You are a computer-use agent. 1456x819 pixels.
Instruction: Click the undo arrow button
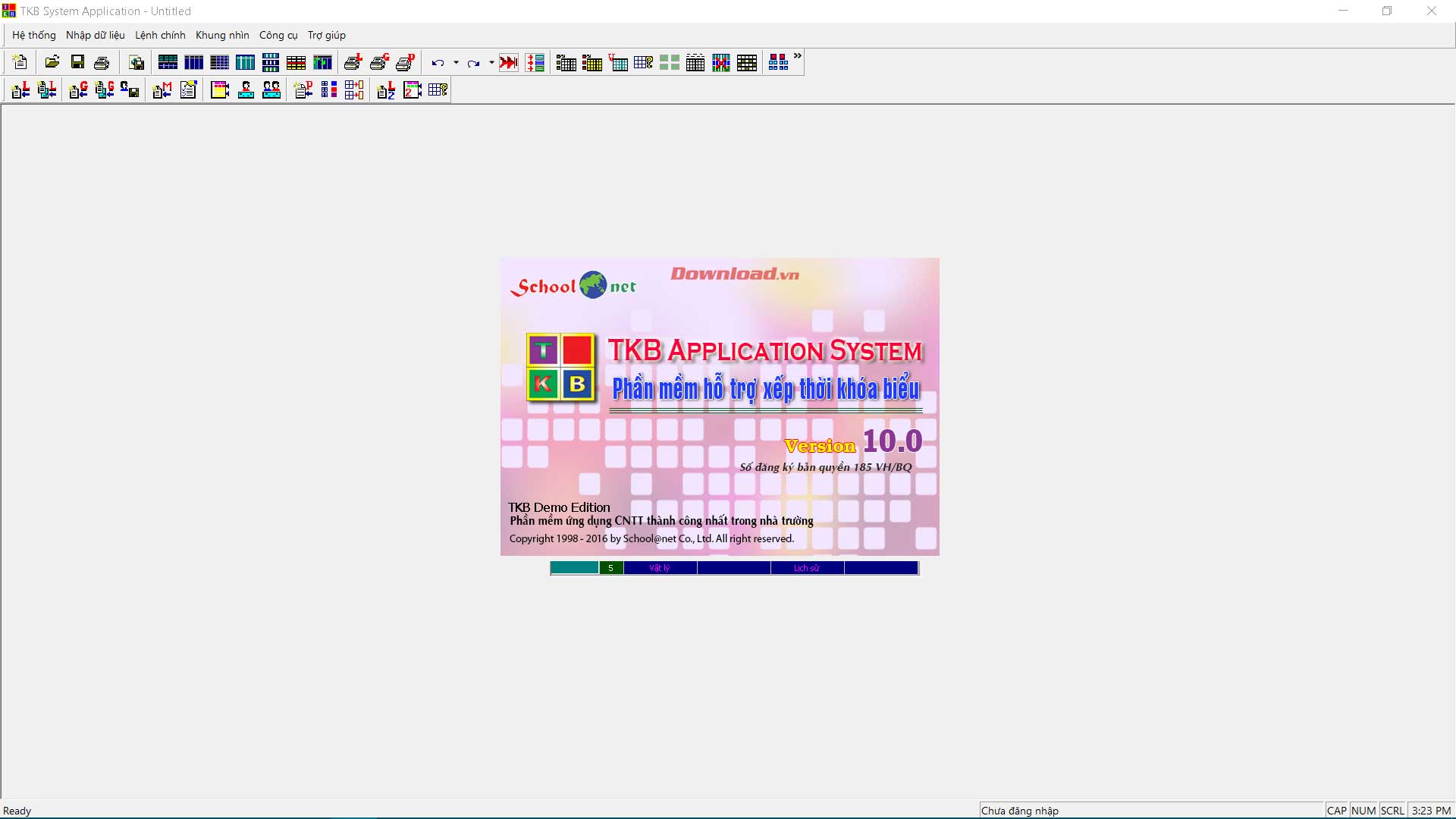point(438,63)
